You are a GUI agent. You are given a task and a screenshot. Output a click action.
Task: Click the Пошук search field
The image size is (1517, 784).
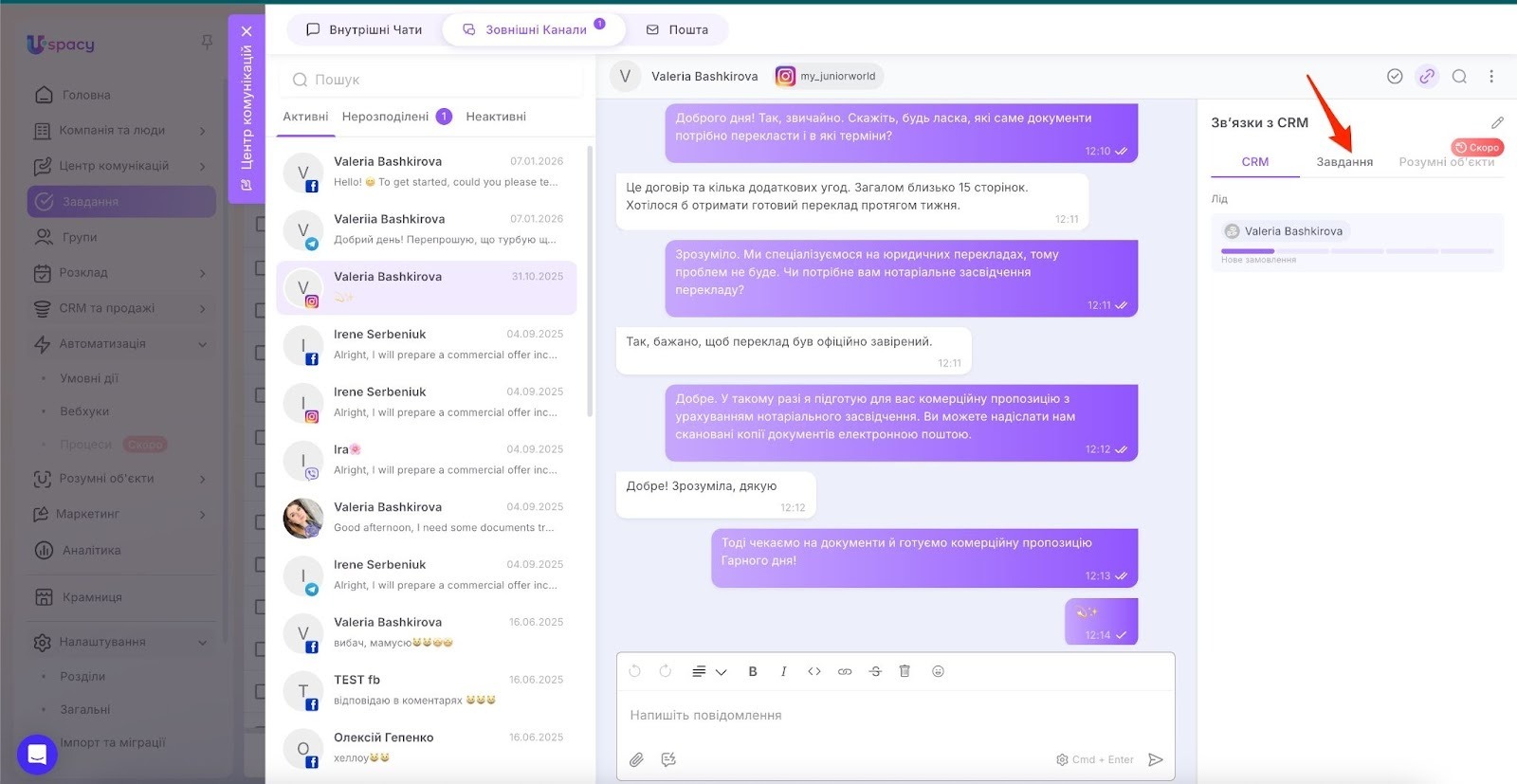[431, 80]
